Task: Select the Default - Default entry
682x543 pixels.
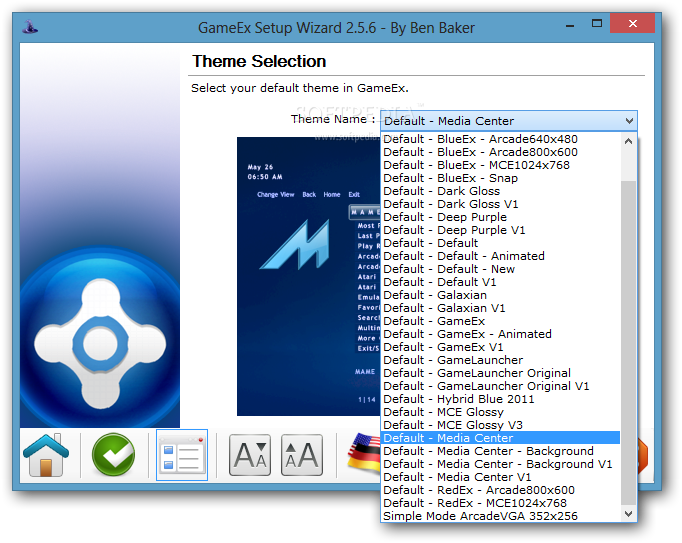Action: (x=500, y=243)
